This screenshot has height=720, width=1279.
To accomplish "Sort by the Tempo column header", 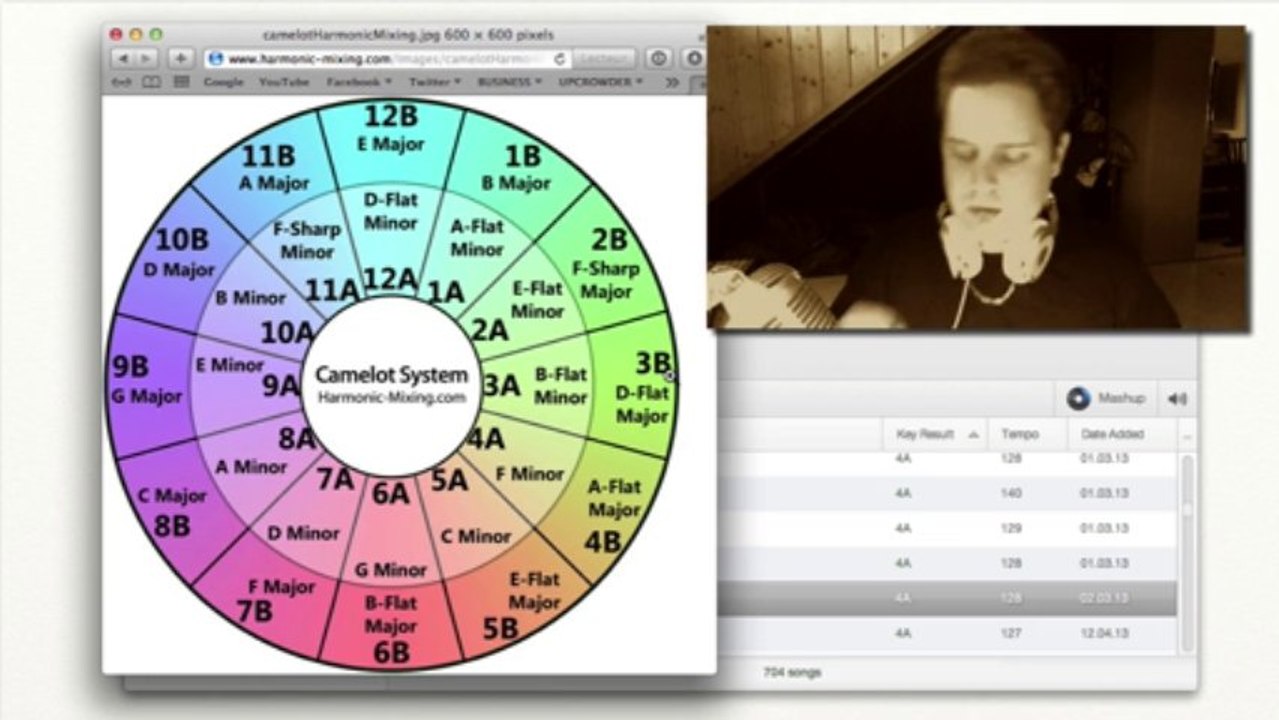I will [x=1028, y=434].
